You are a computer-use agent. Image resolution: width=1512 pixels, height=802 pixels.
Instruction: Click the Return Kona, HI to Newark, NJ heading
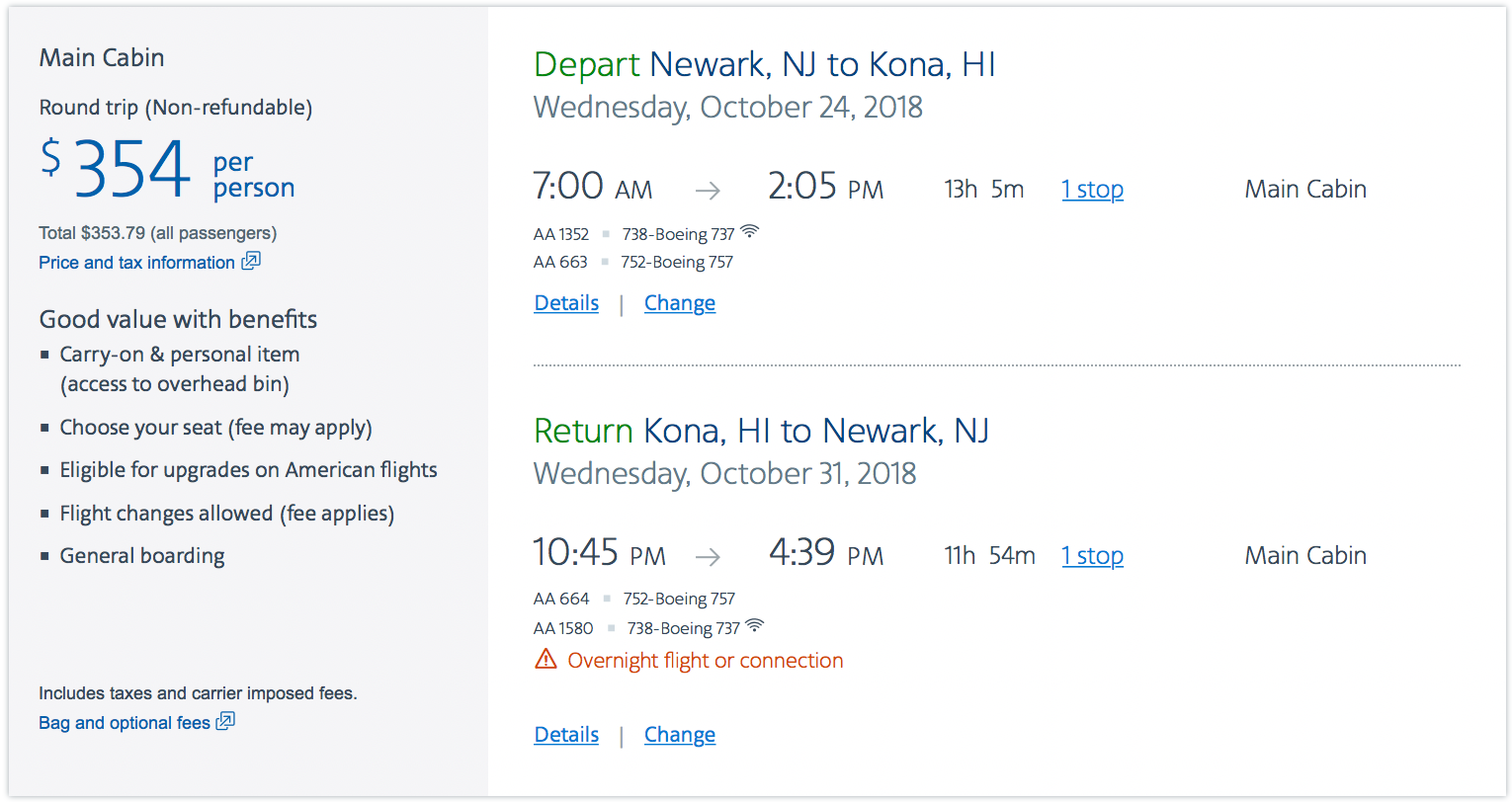coord(761,432)
